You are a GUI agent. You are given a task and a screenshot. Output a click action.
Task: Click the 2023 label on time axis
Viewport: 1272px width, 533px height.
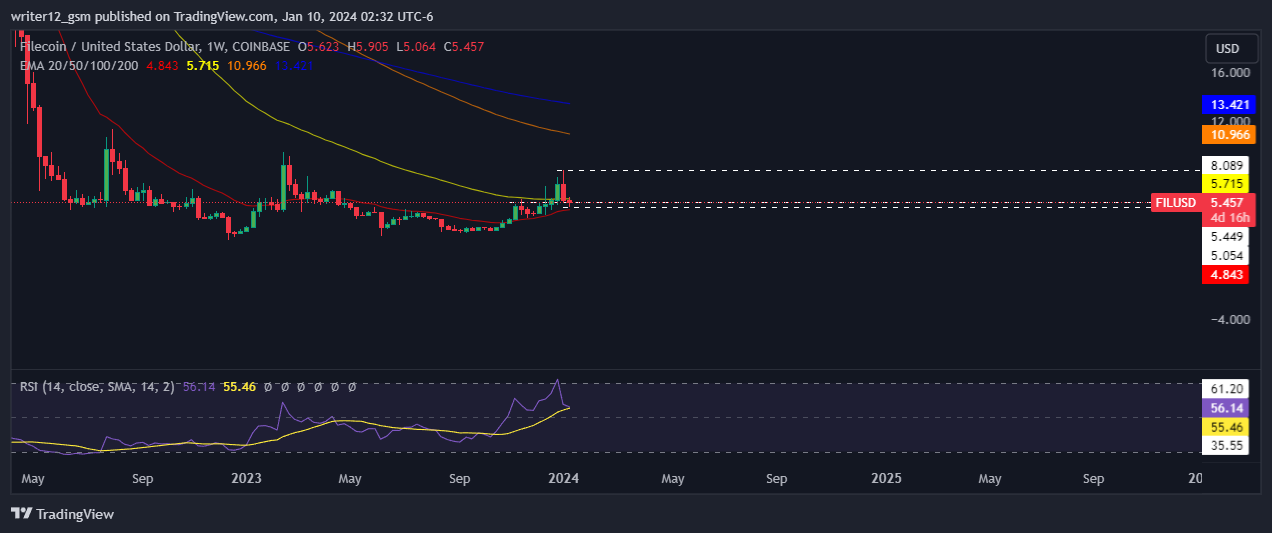coord(246,479)
